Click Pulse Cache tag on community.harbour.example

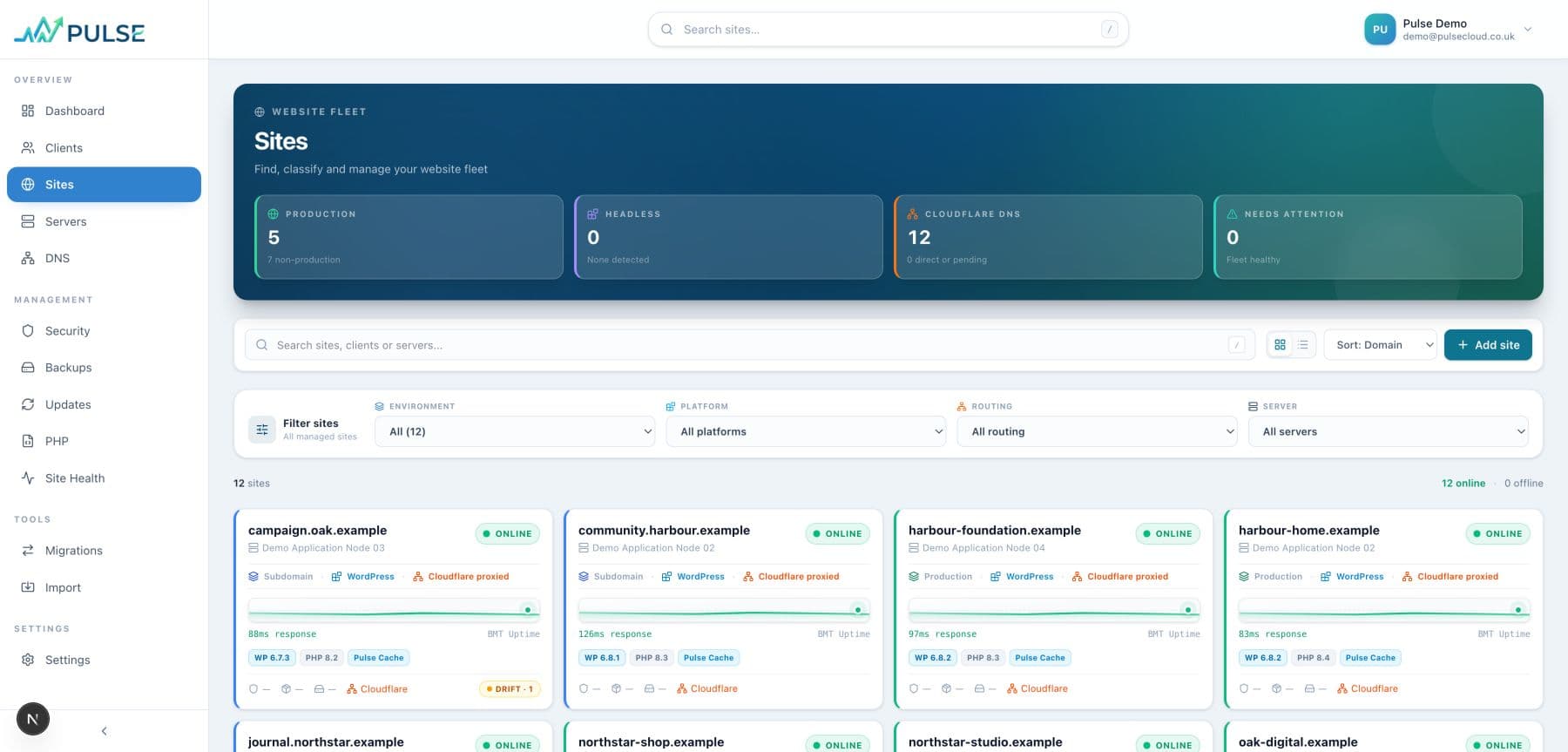tap(708, 658)
